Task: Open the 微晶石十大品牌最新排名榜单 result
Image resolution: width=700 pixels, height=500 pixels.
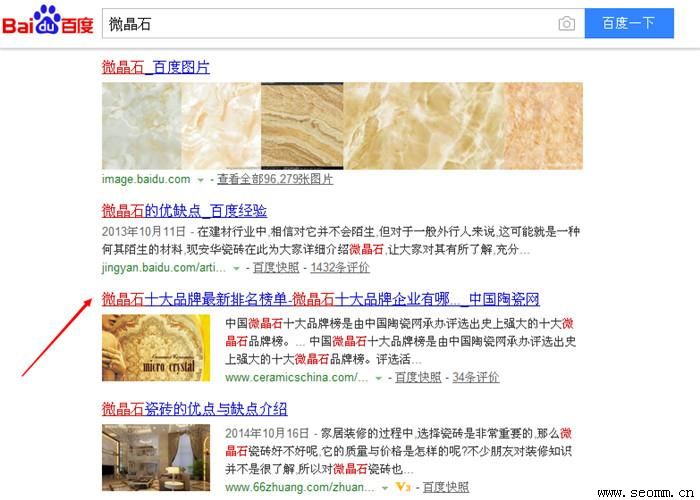Action: 321,299
